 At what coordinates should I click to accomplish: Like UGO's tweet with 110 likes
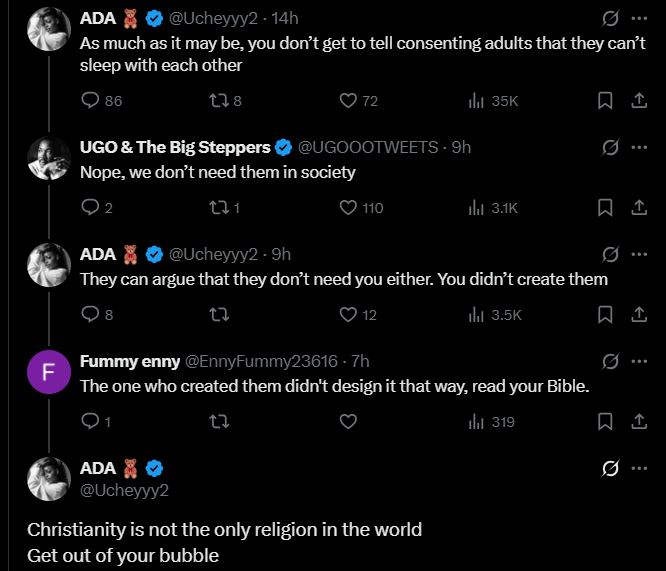pos(348,208)
